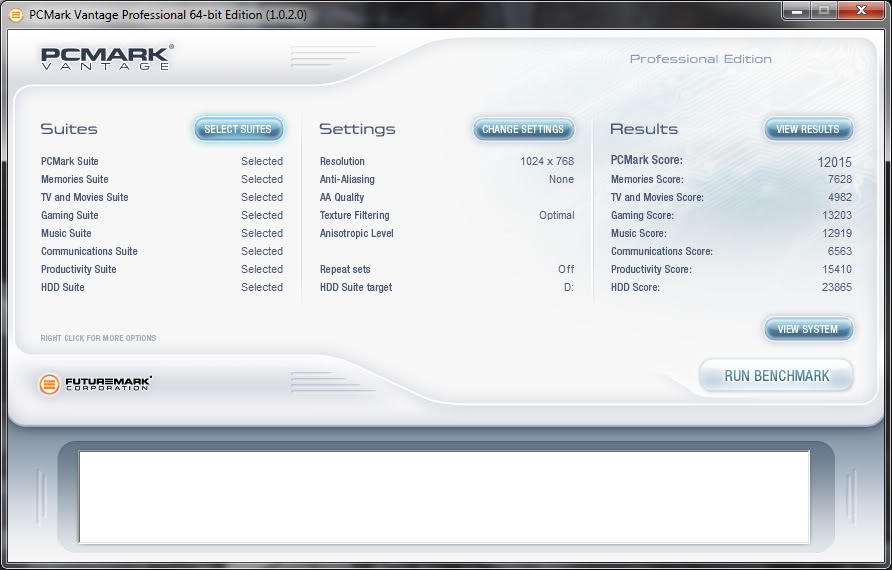Click the PCMark Score value 12015
This screenshot has width=892, height=570.
pyautogui.click(x=835, y=163)
